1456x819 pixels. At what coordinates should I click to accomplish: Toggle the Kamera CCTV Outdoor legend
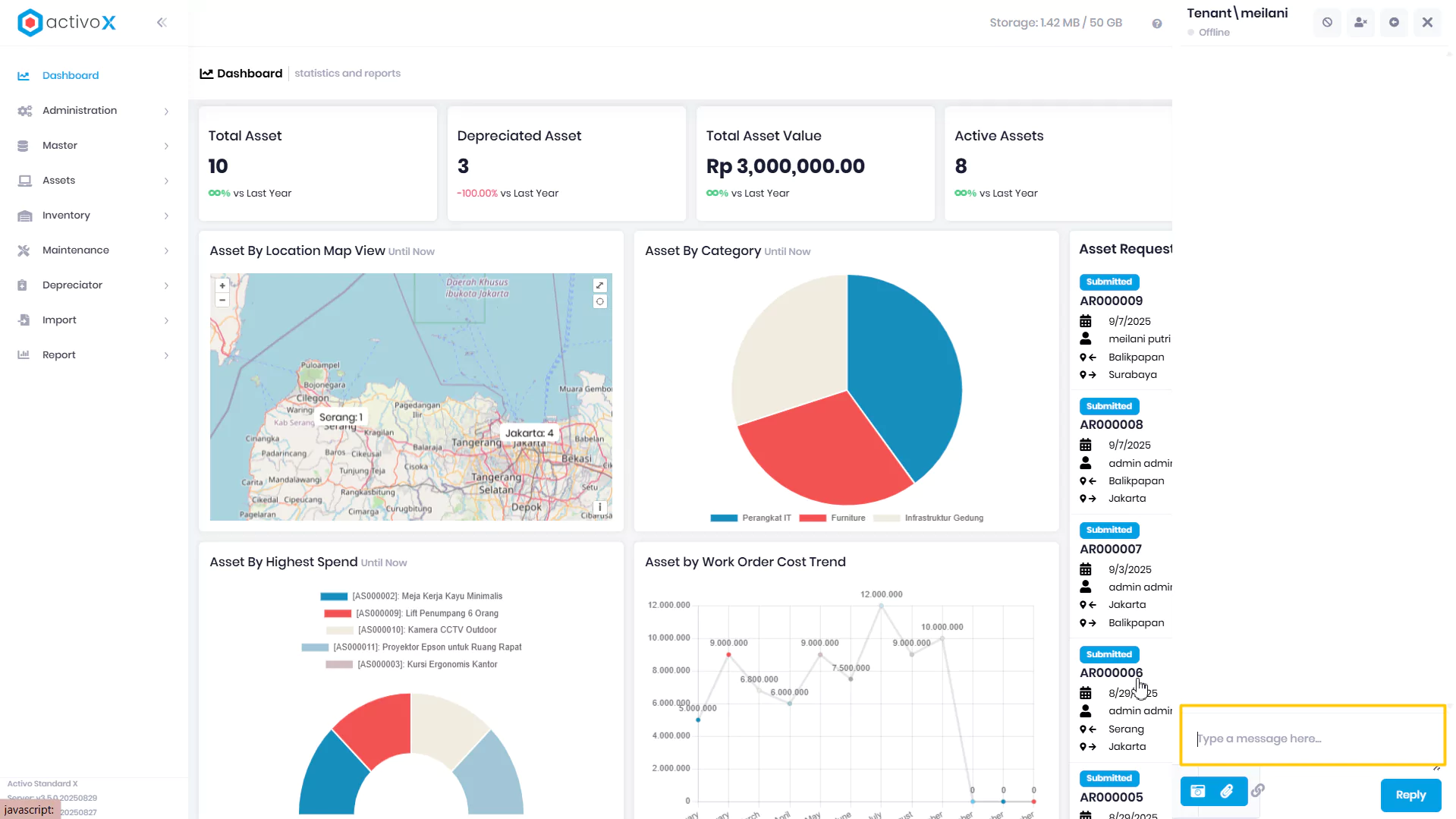click(411, 631)
